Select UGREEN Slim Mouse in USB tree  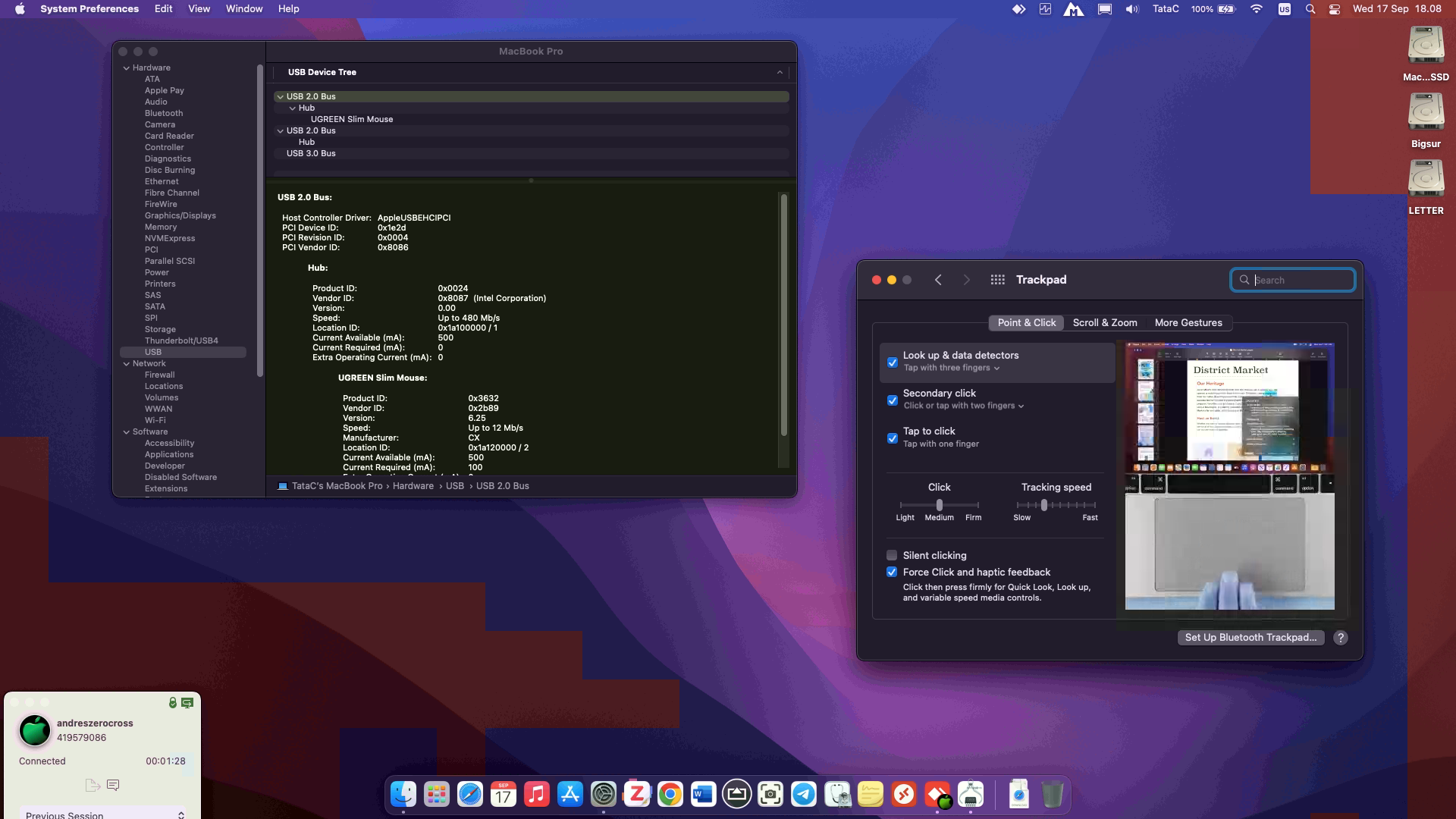[351, 119]
